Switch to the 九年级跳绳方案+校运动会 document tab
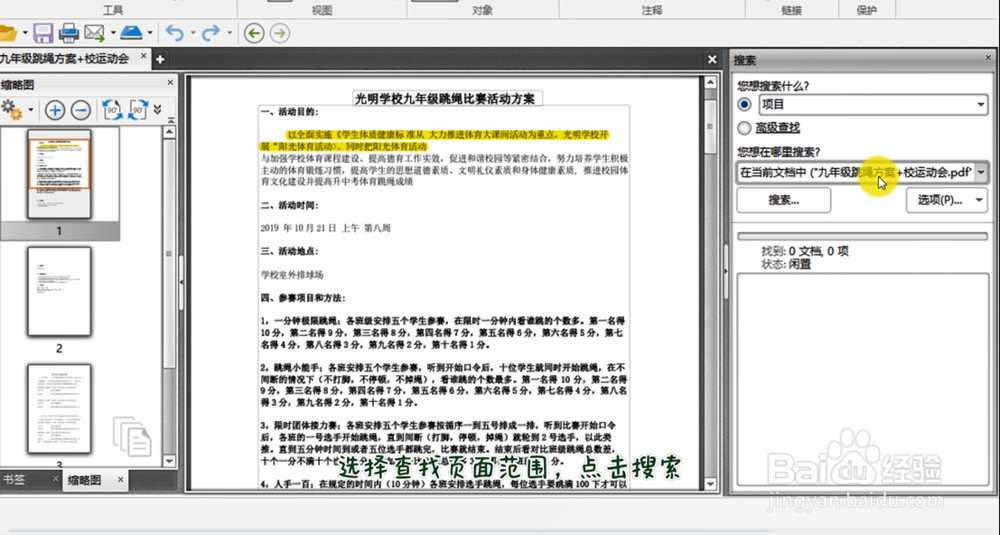 (x=64, y=59)
